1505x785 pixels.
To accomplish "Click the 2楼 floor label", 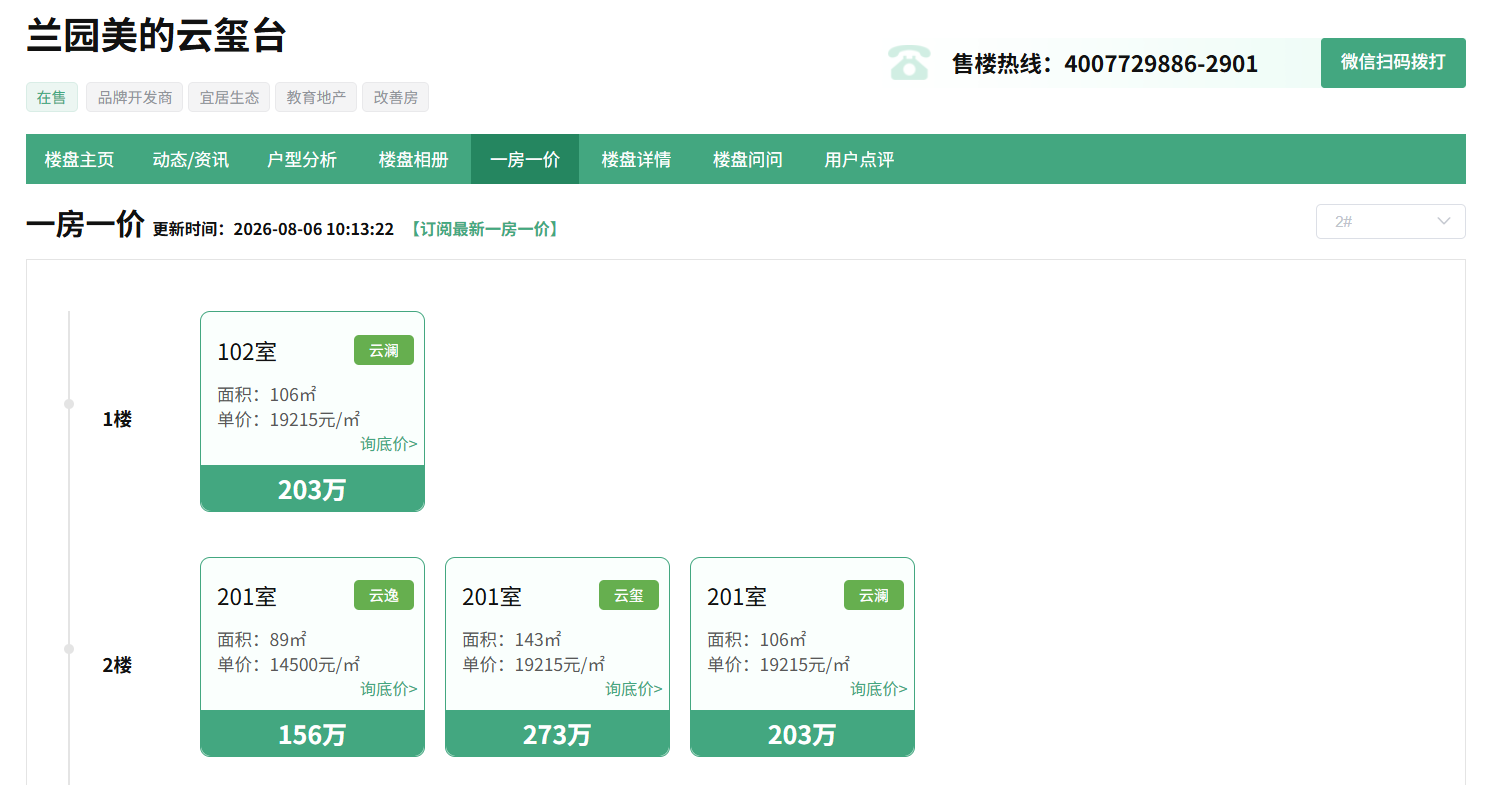I will tap(117, 665).
